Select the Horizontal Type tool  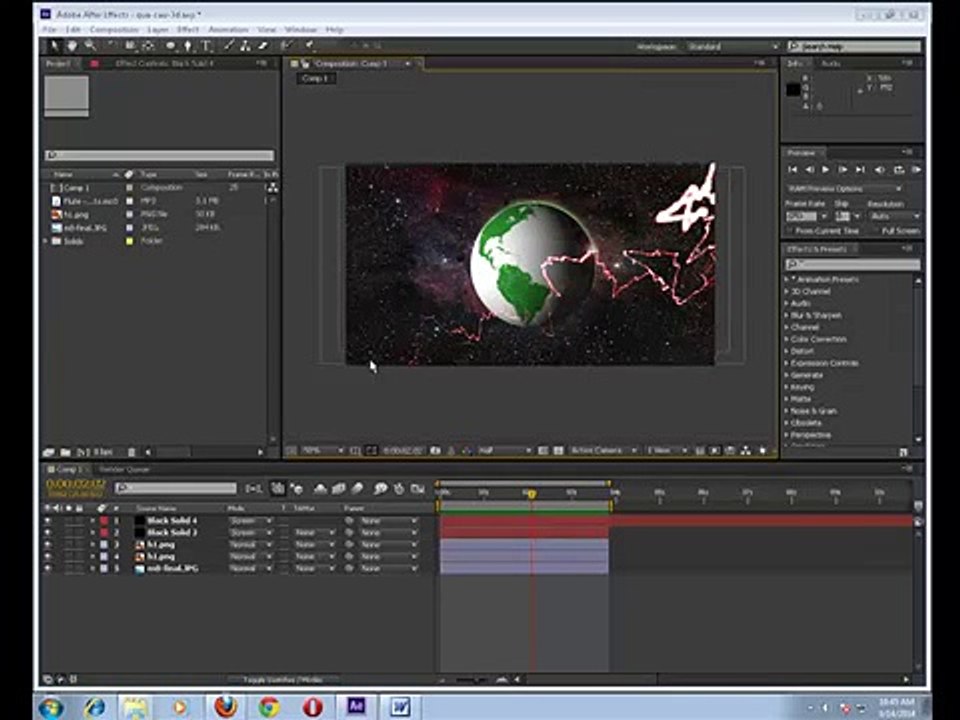click(x=206, y=45)
